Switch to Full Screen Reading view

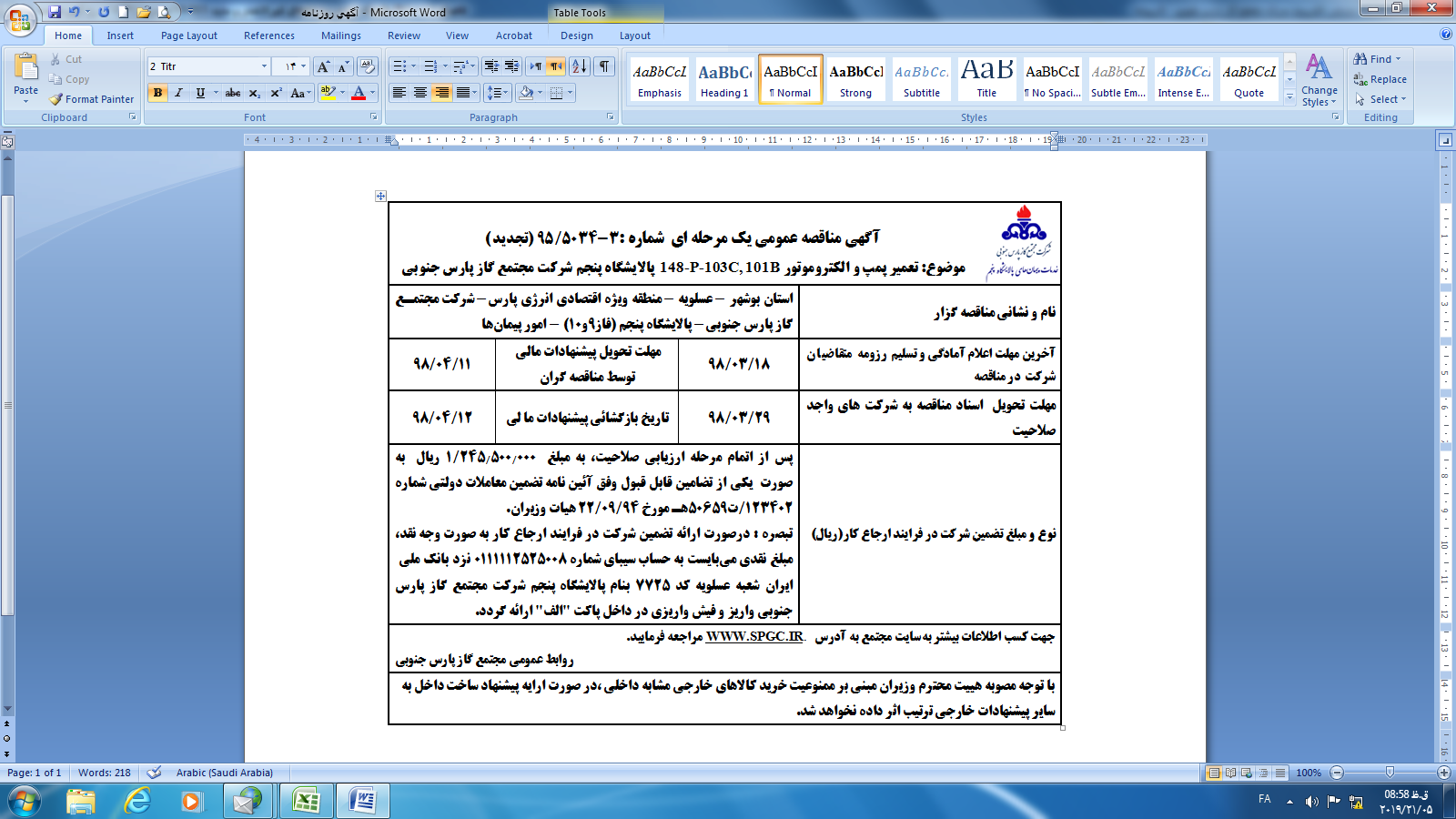[x=1230, y=773]
